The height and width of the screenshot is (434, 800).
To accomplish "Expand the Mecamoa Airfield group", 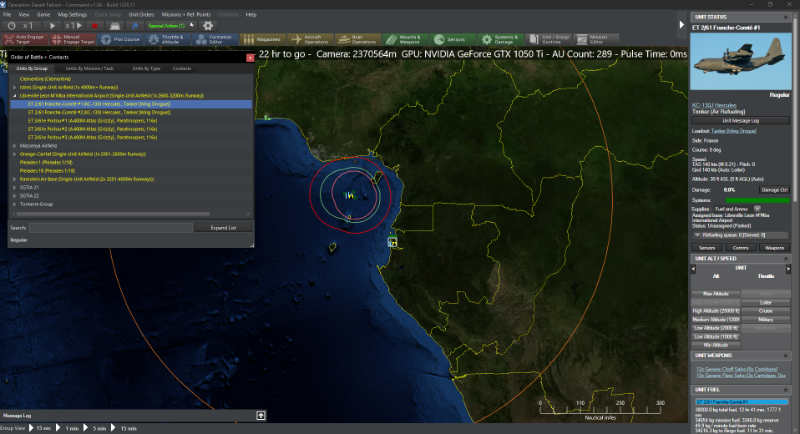I will [x=15, y=146].
